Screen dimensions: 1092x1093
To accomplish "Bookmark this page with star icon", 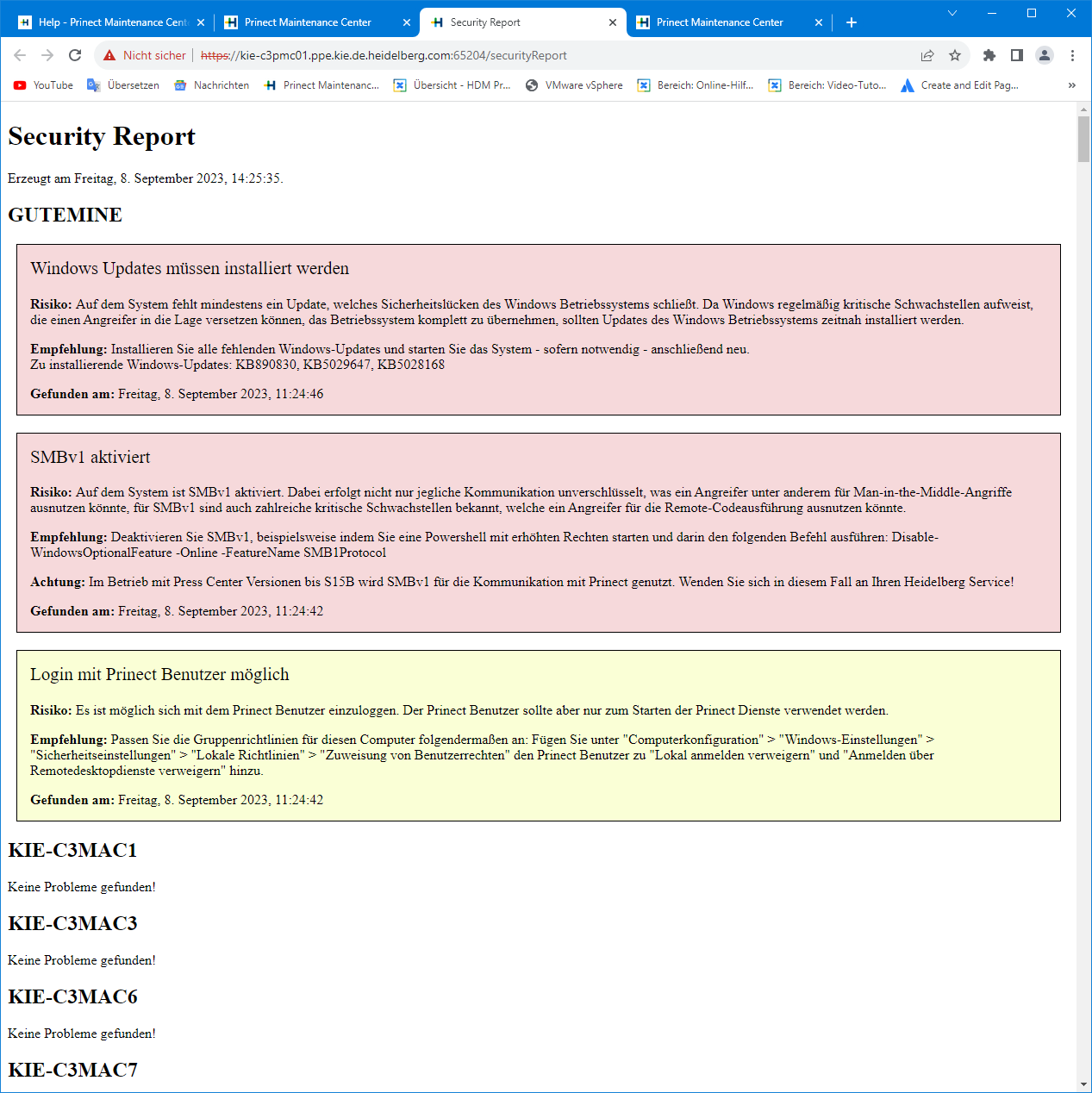I will 955,55.
